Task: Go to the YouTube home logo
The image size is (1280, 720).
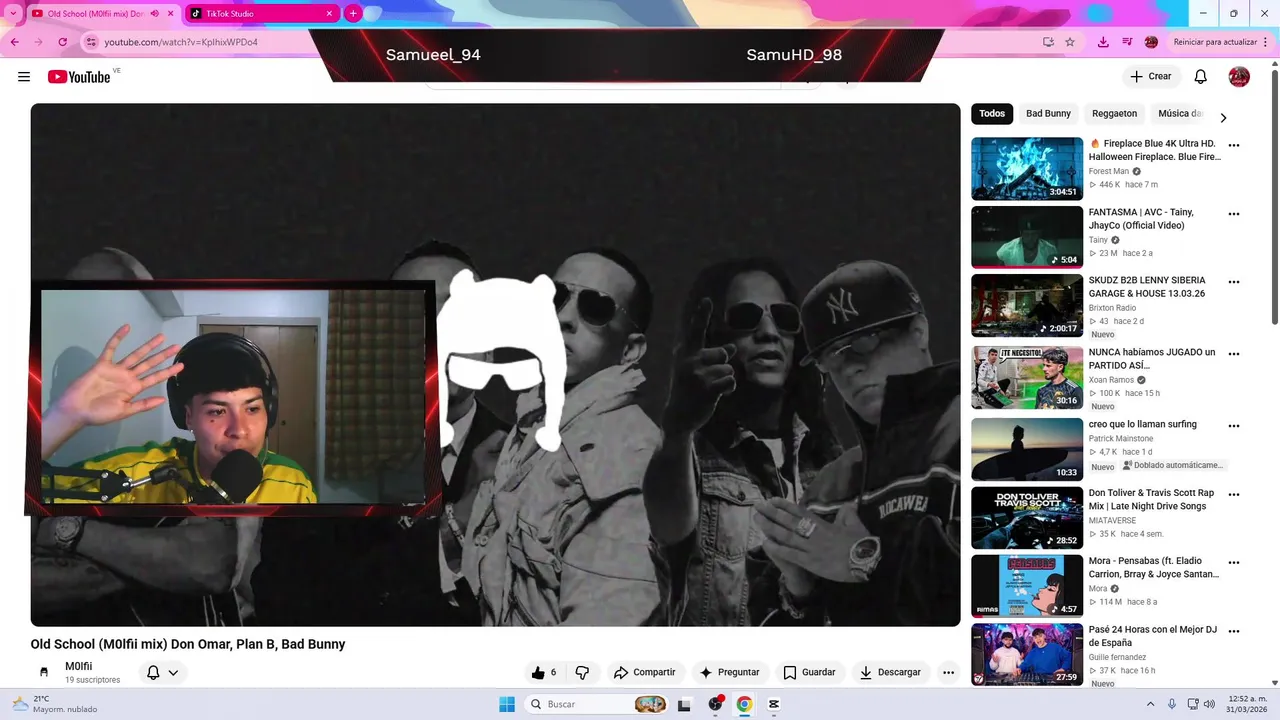Action: tap(79, 77)
